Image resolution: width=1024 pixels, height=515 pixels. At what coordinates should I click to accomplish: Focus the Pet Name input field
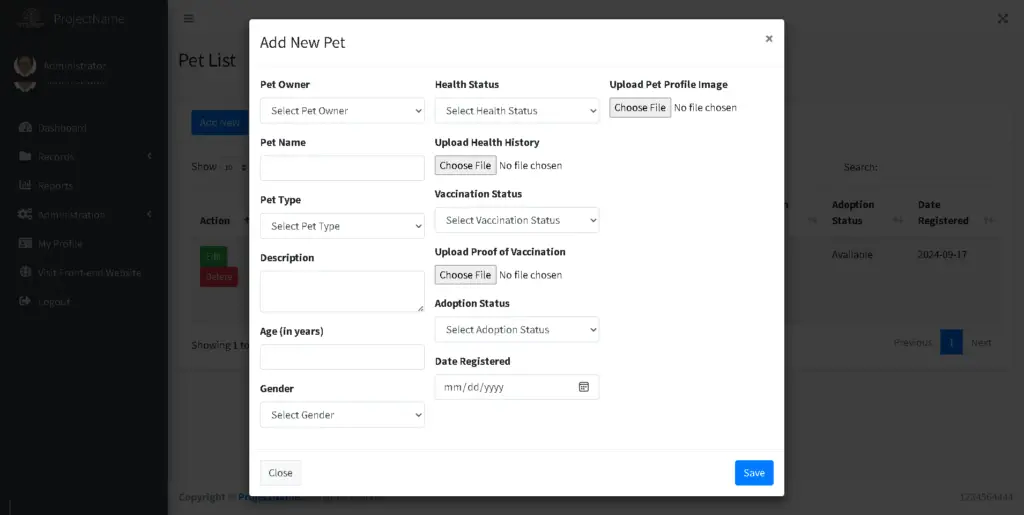pos(342,168)
